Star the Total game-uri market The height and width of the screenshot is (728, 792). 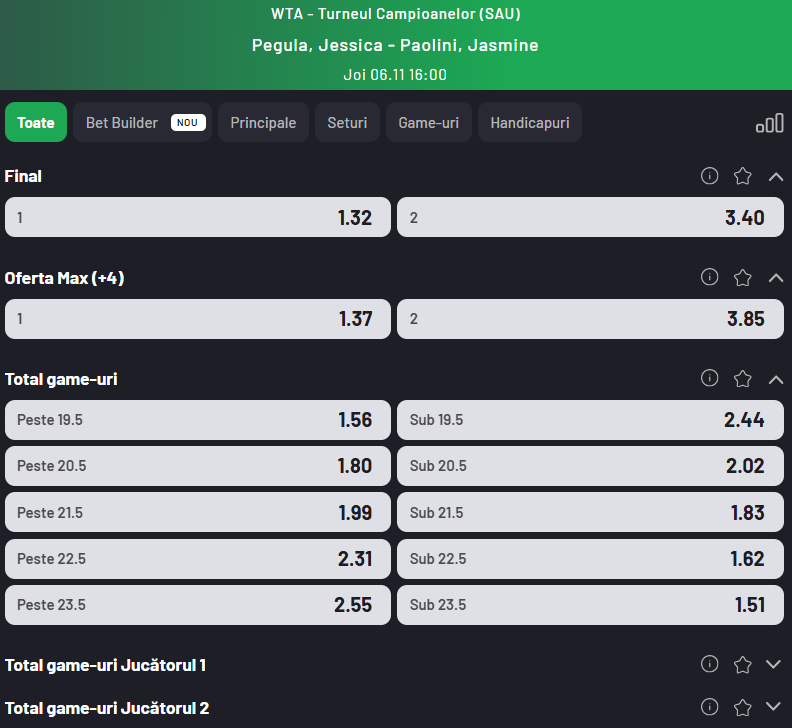[x=742, y=378]
